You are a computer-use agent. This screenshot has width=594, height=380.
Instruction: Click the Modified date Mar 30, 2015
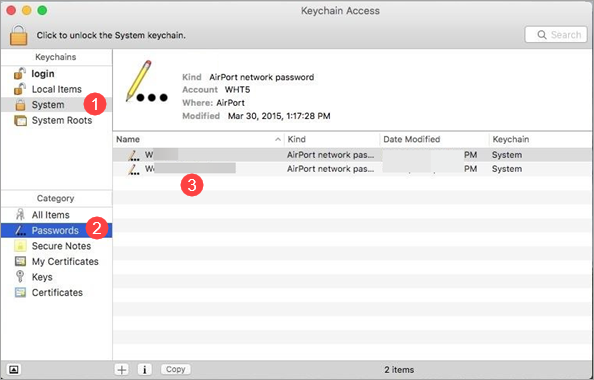tap(279, 116)
